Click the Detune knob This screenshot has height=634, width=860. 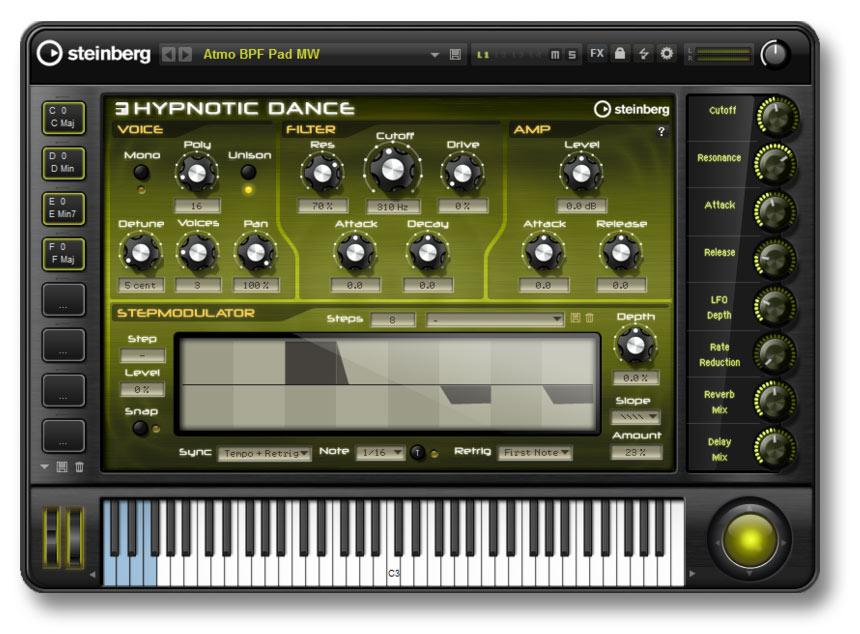[140, 252]
